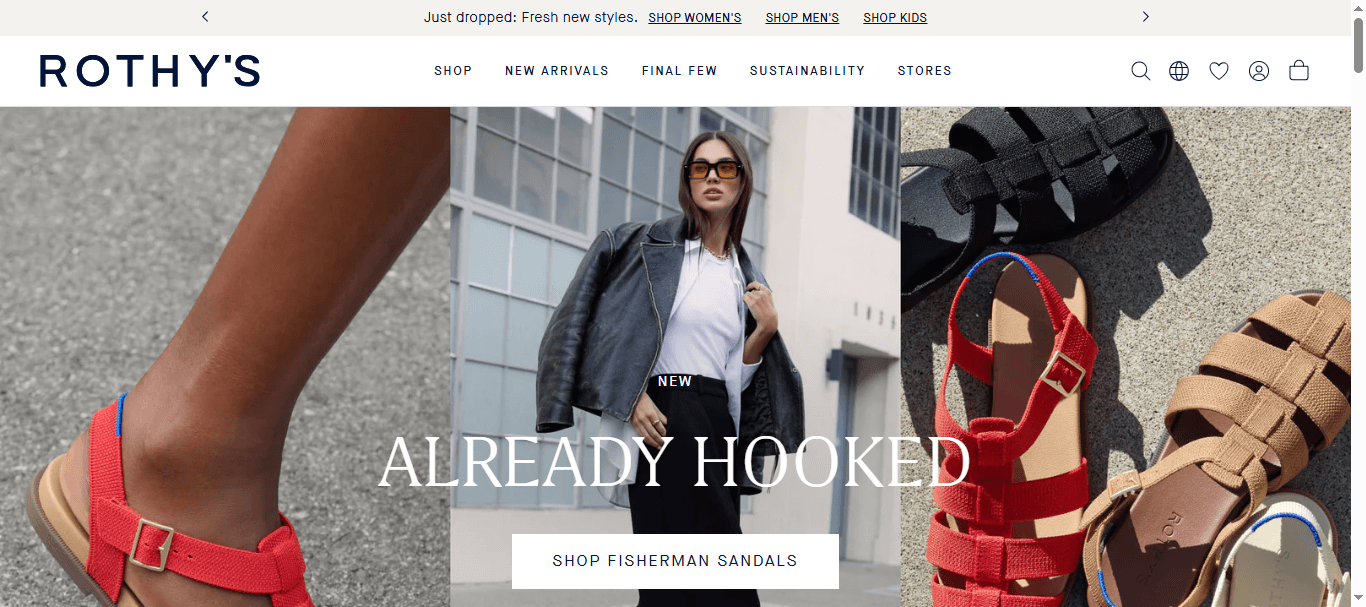Follow the Shop Kids link
The image size is (1366, 607).
pos(895,18)
